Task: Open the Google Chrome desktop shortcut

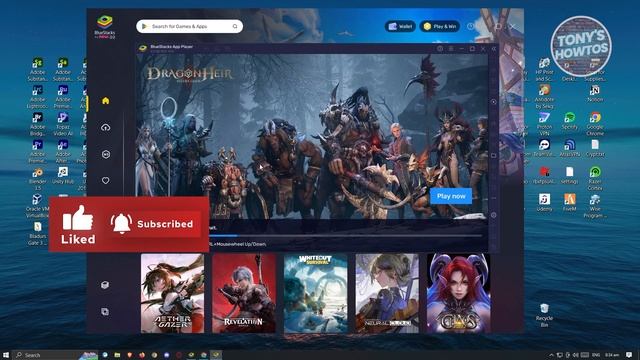Action: (595, 124)
